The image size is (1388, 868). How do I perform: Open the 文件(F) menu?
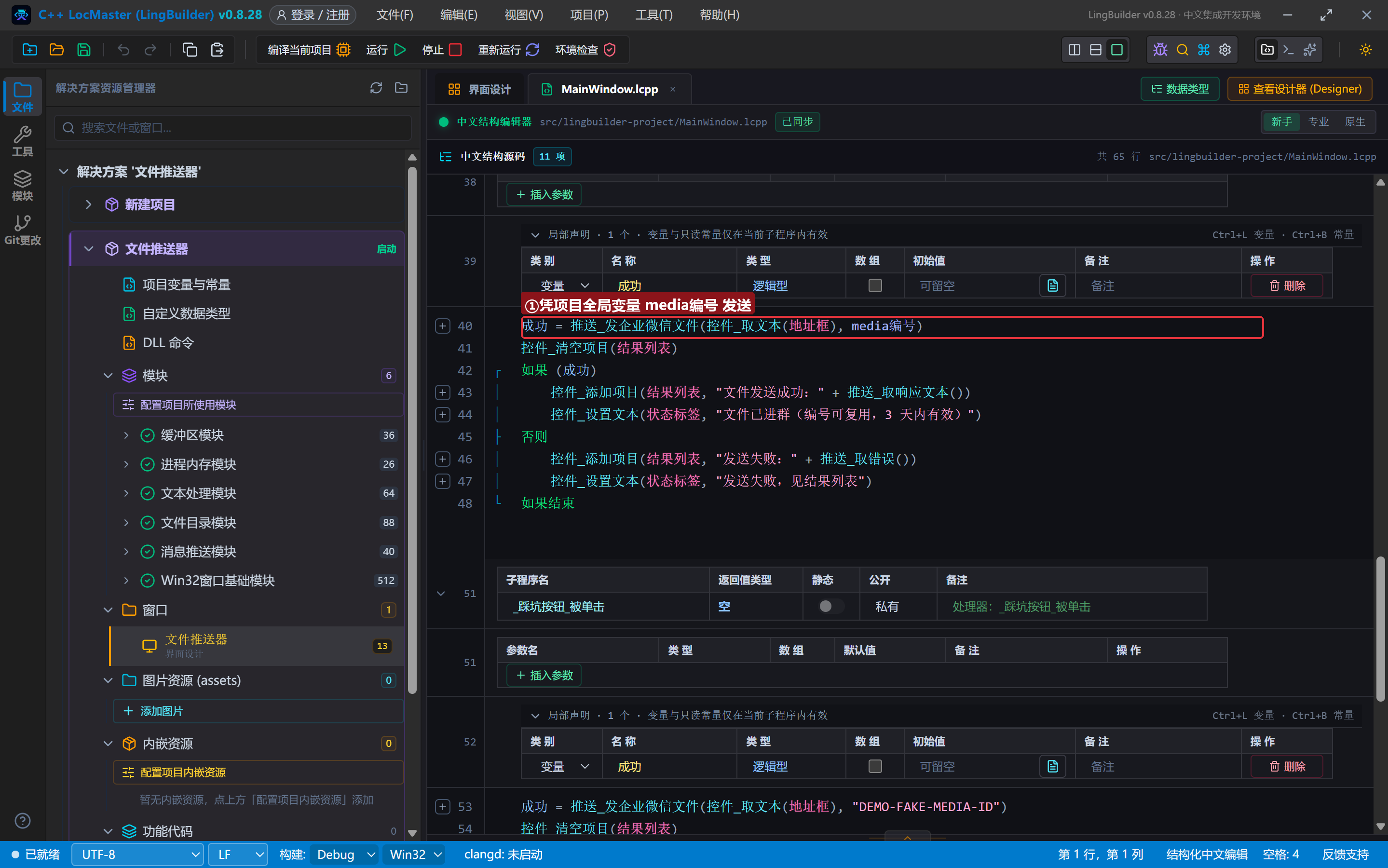(x=395, y=15)
